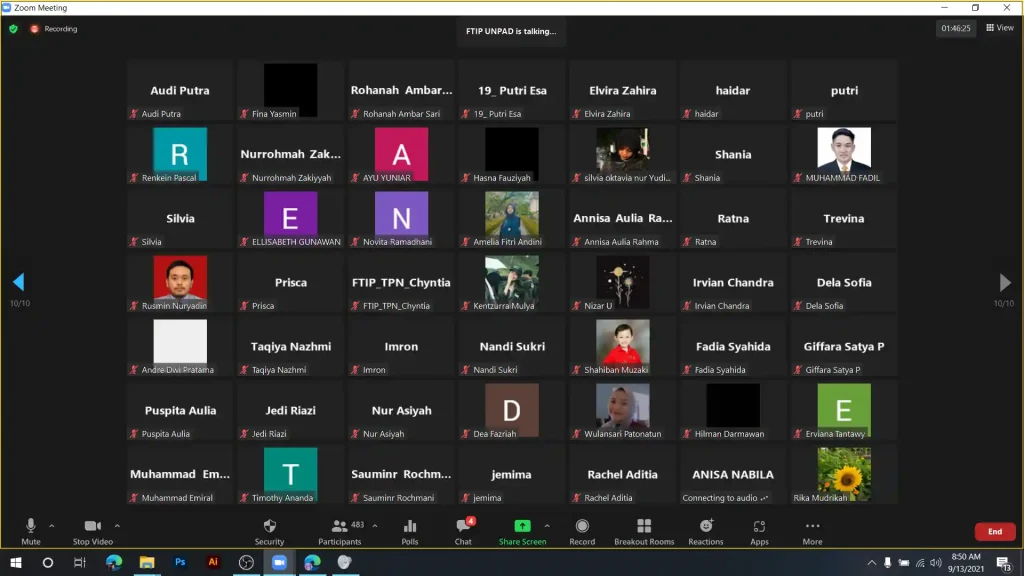Image resolution: width=1024 pixels, height=576 pixels.
Task: Go to next gallery page with right arrow
Action: pos(1004,282)
